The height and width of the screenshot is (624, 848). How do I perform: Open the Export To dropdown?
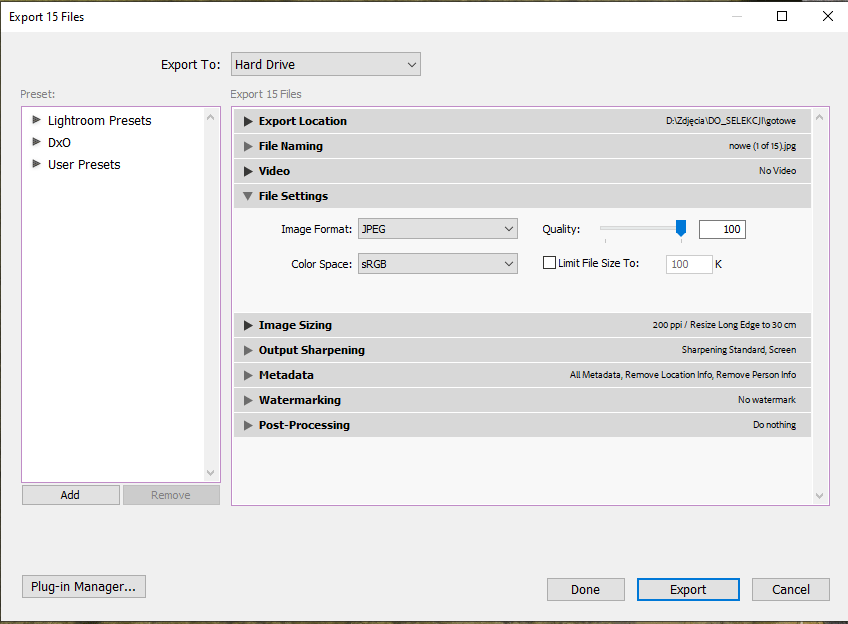pyautogui.click(x=325, y=65)
